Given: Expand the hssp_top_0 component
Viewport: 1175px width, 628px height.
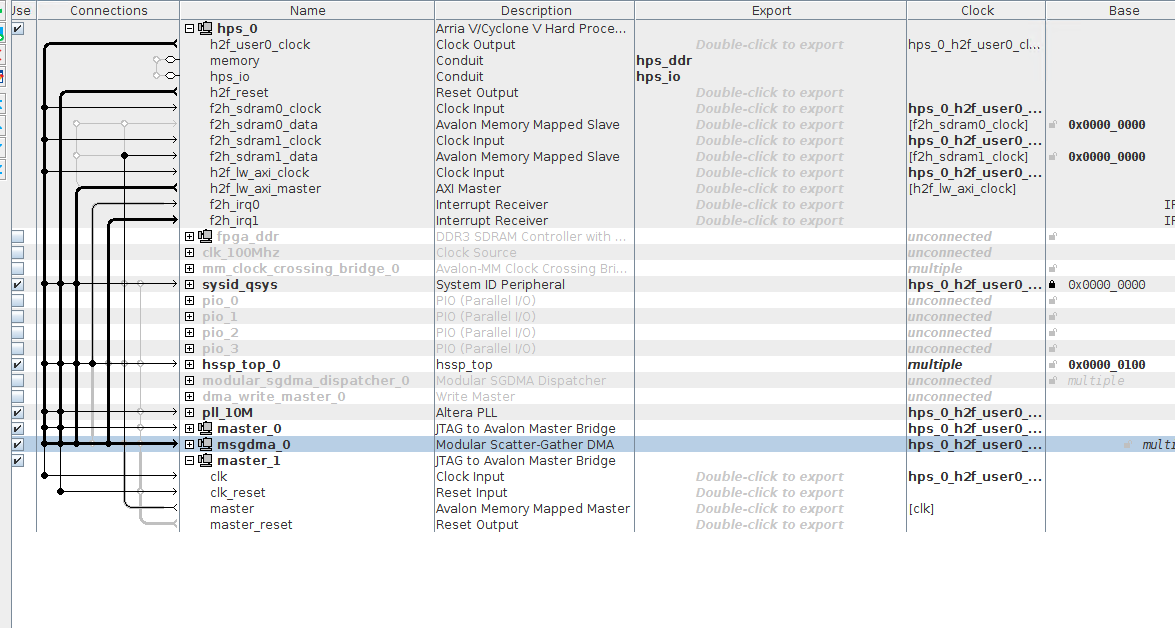Looking at the screenshot, I should coord(190,365).
